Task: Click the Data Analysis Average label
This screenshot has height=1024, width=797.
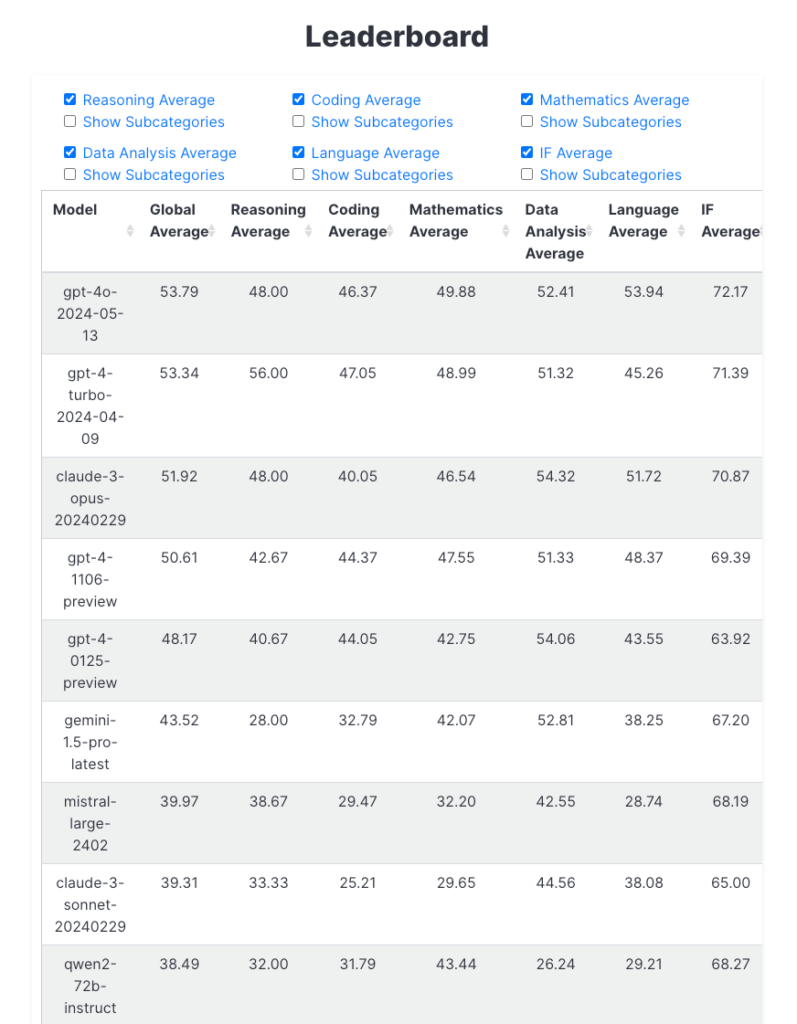Action: (159, 153)
